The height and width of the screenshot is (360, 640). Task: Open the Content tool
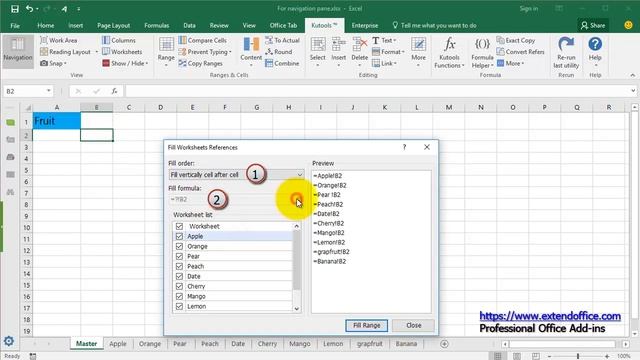coord(251,51)
